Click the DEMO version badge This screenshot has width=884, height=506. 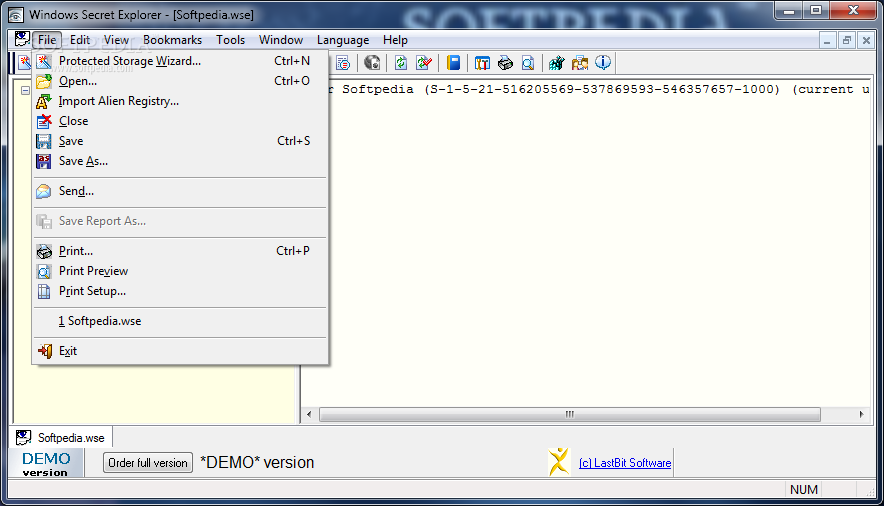[x=46, y=464]
